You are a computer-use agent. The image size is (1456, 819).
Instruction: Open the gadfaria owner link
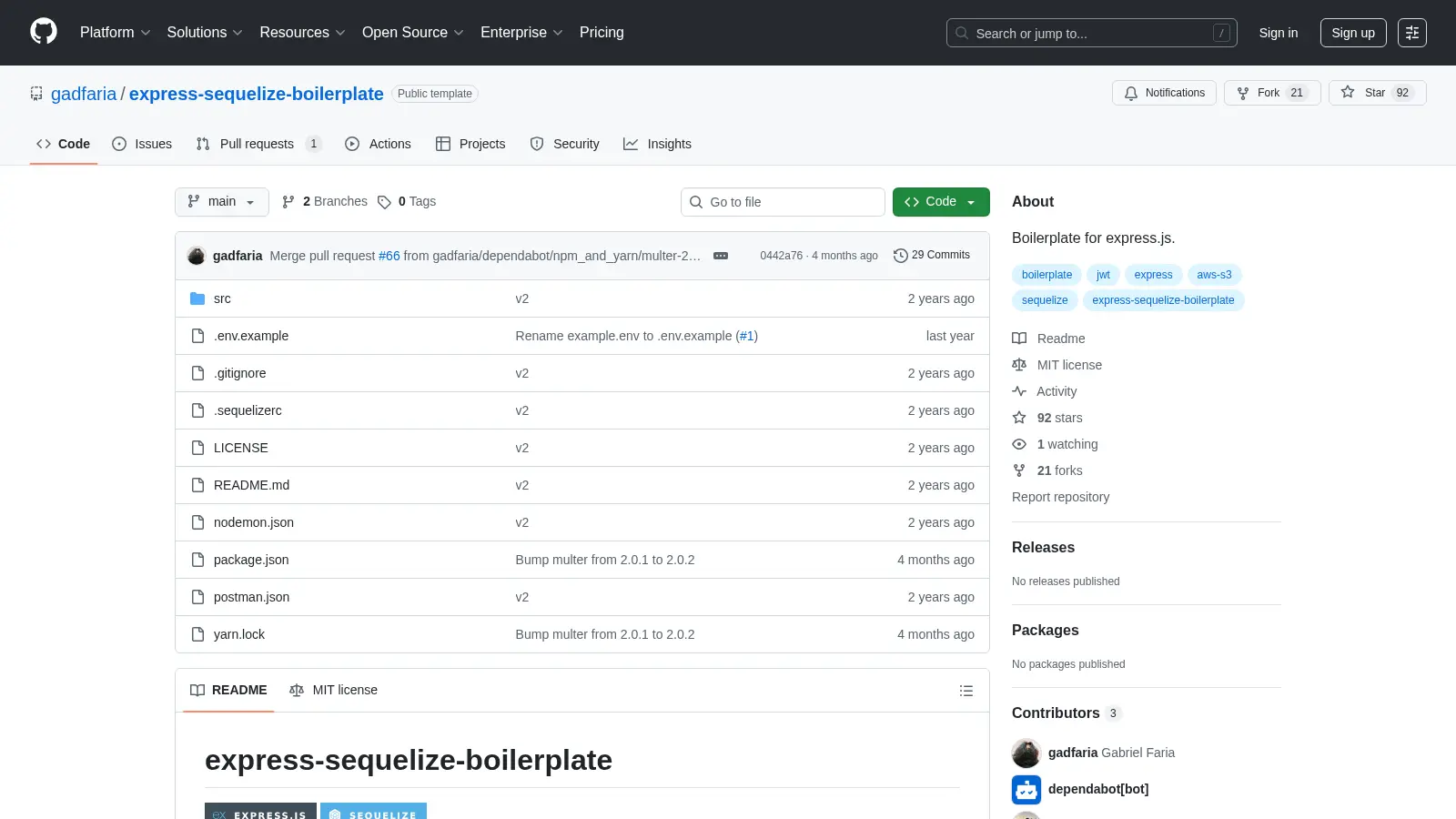coord(84,94)
